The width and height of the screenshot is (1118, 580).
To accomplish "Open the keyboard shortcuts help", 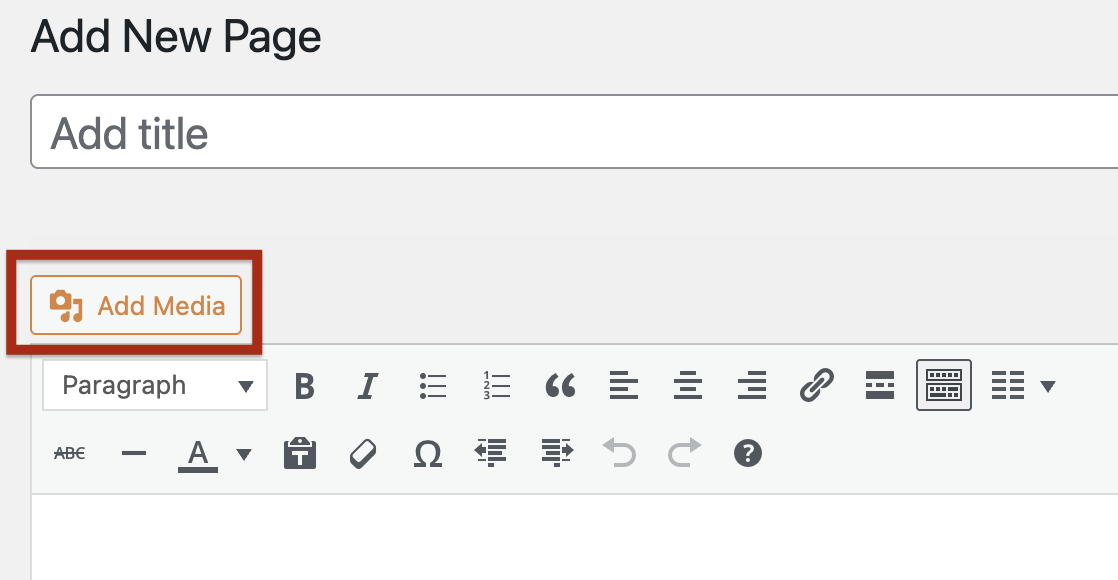I will coord(748,453).
